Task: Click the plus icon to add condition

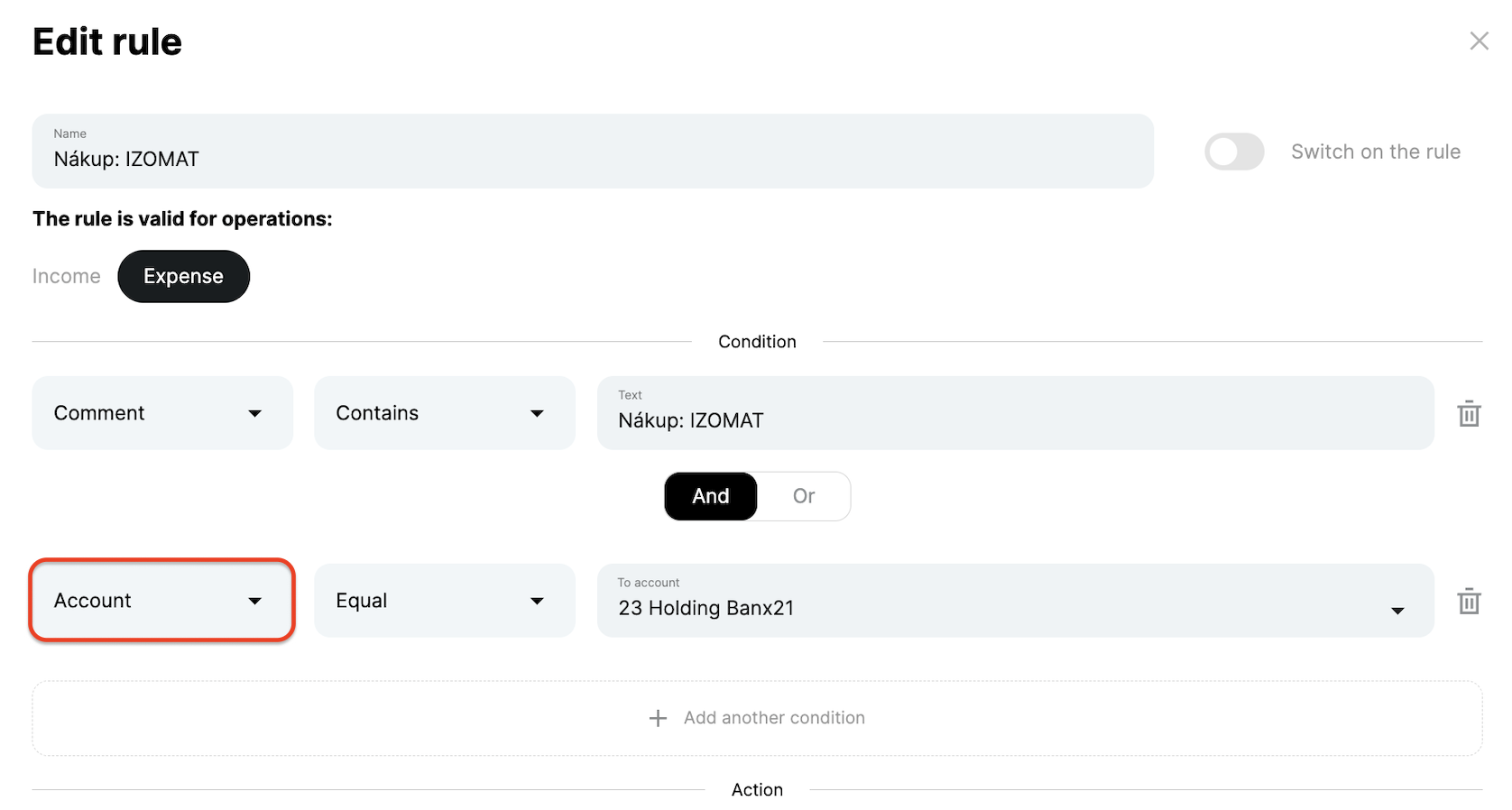Action: (659, 718)
